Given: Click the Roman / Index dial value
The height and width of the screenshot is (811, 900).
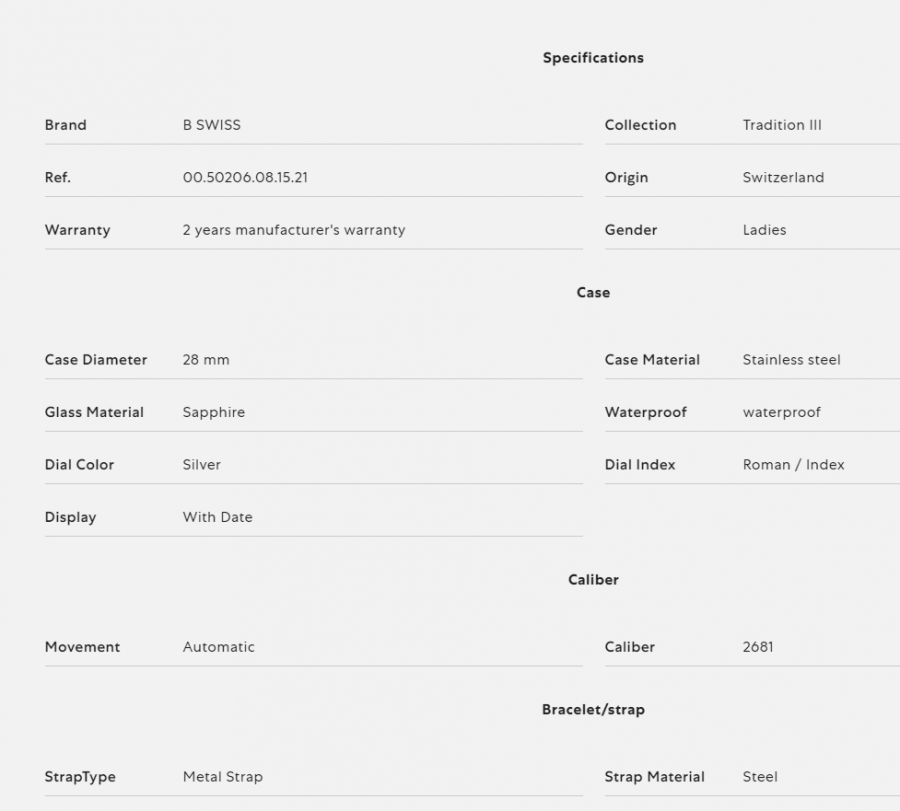Looking at the screenshot, I should pos(793,465).
